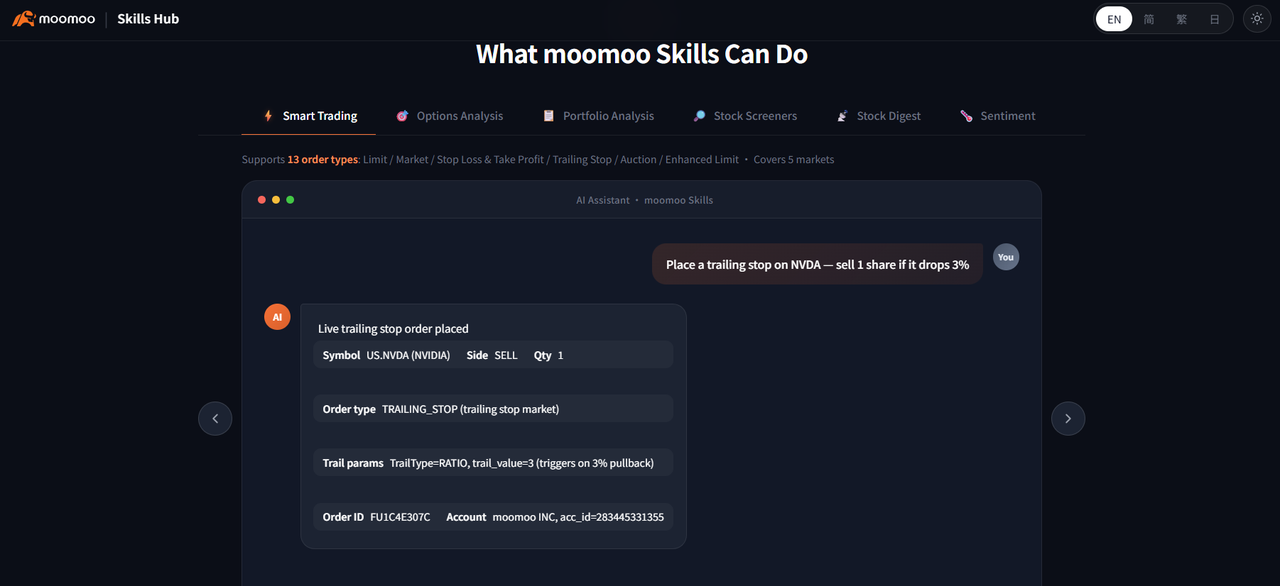Click the green window dot
Viewport: 1280px width, 586px height.
click(x=290, y=200)
